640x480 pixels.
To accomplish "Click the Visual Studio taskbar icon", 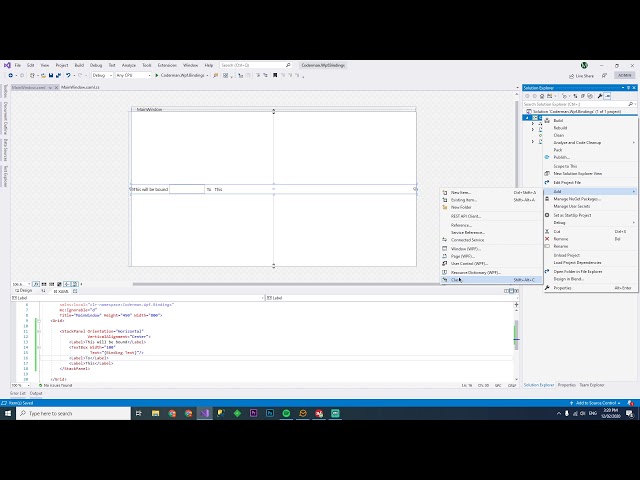I will pyautogui.click(x=204, y=413).
